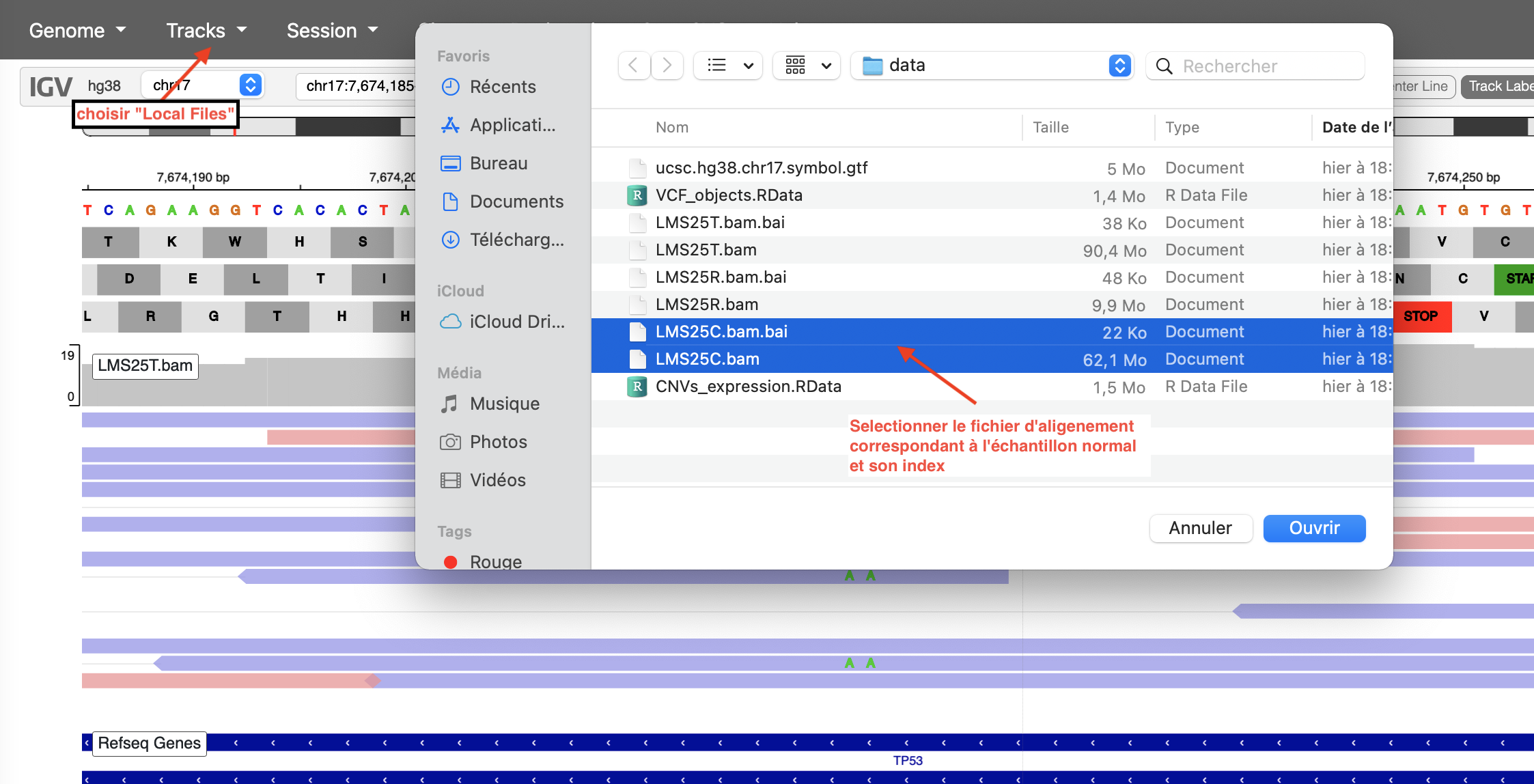Go to Applications in the sidebar
The image size is (1534, 784).
[x=512, y=125]
